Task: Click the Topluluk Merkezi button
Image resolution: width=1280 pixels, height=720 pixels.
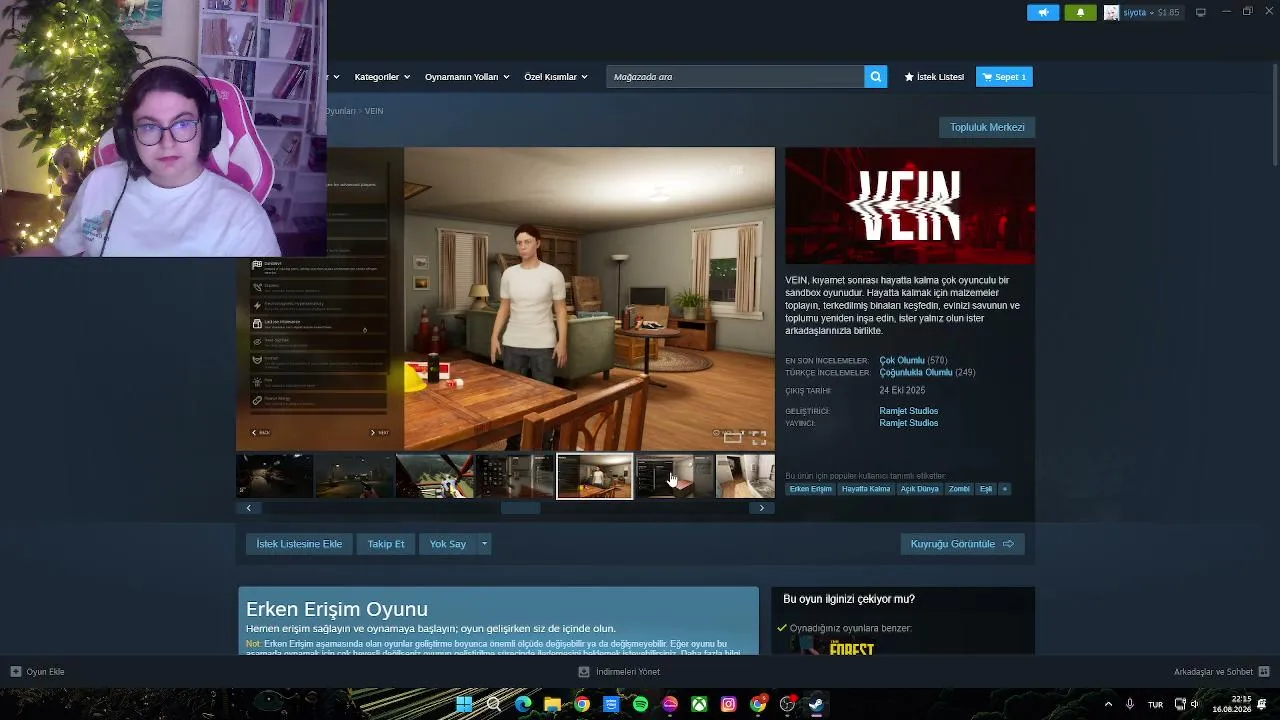Action: coord(987,127)
